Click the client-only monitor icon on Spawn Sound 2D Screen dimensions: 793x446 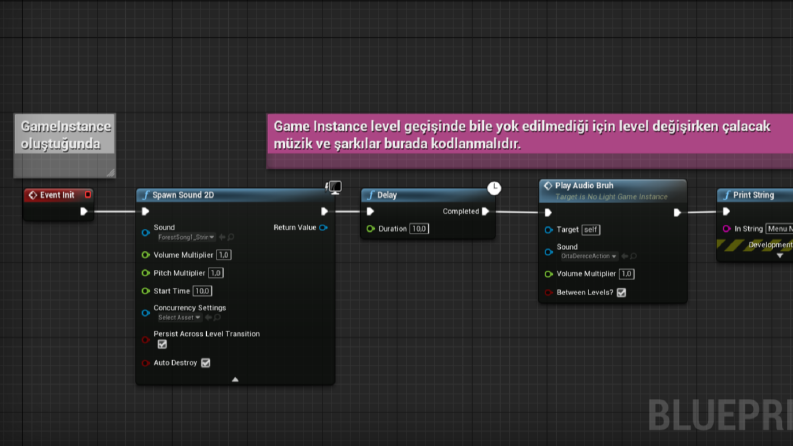tap(334, 188)
